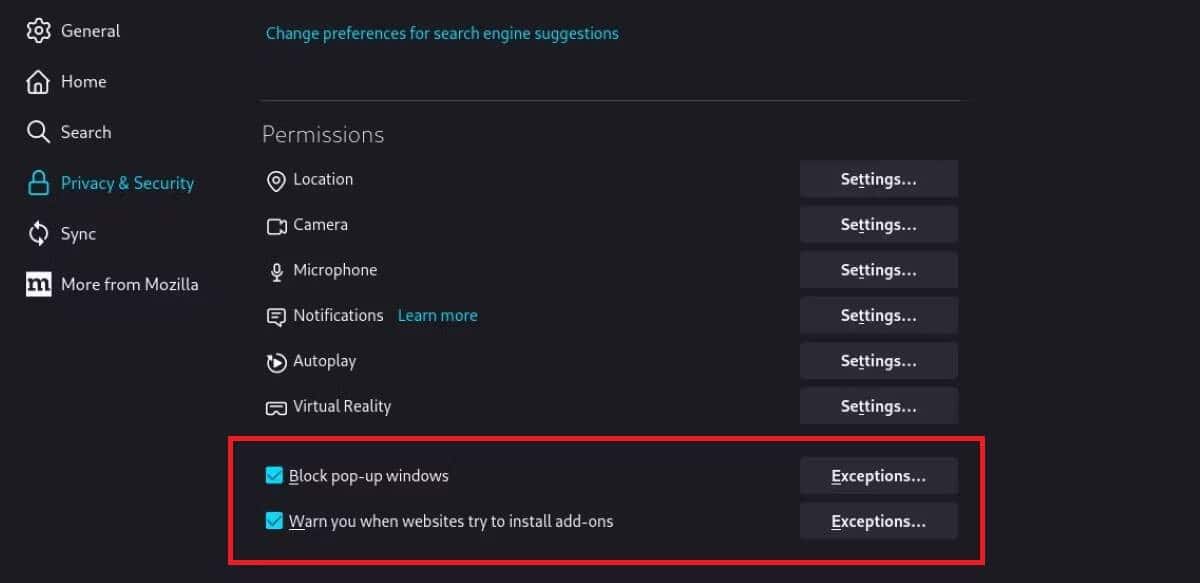The width and height of the screenshot is (1200, 583).
Task: Switch to the Sync settings section
Action: pos(79,233)
